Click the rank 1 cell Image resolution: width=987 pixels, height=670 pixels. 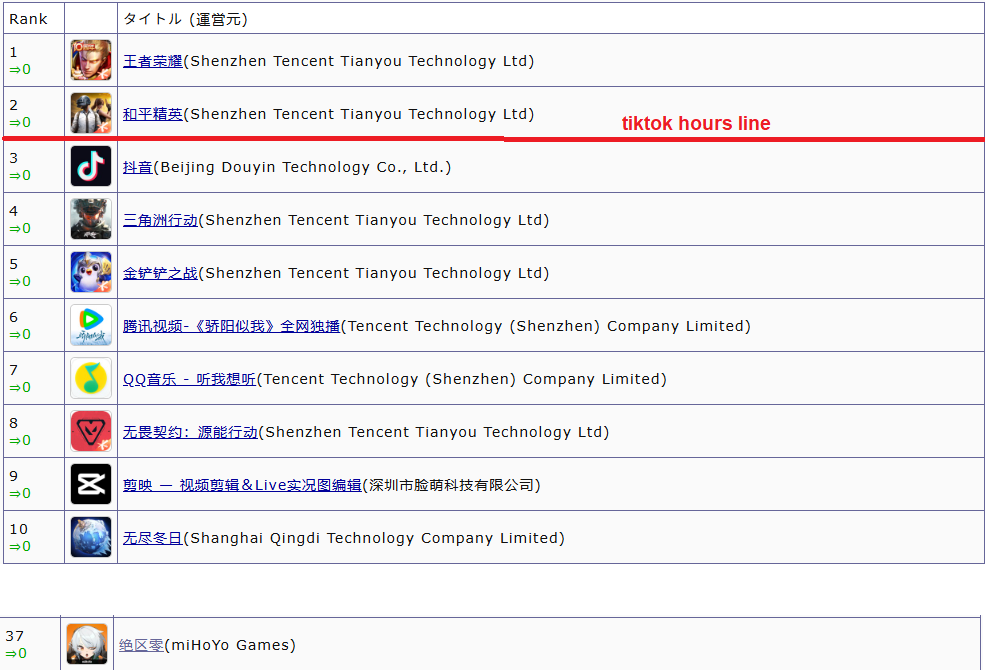pyautogui.click(x=34, y=60)
